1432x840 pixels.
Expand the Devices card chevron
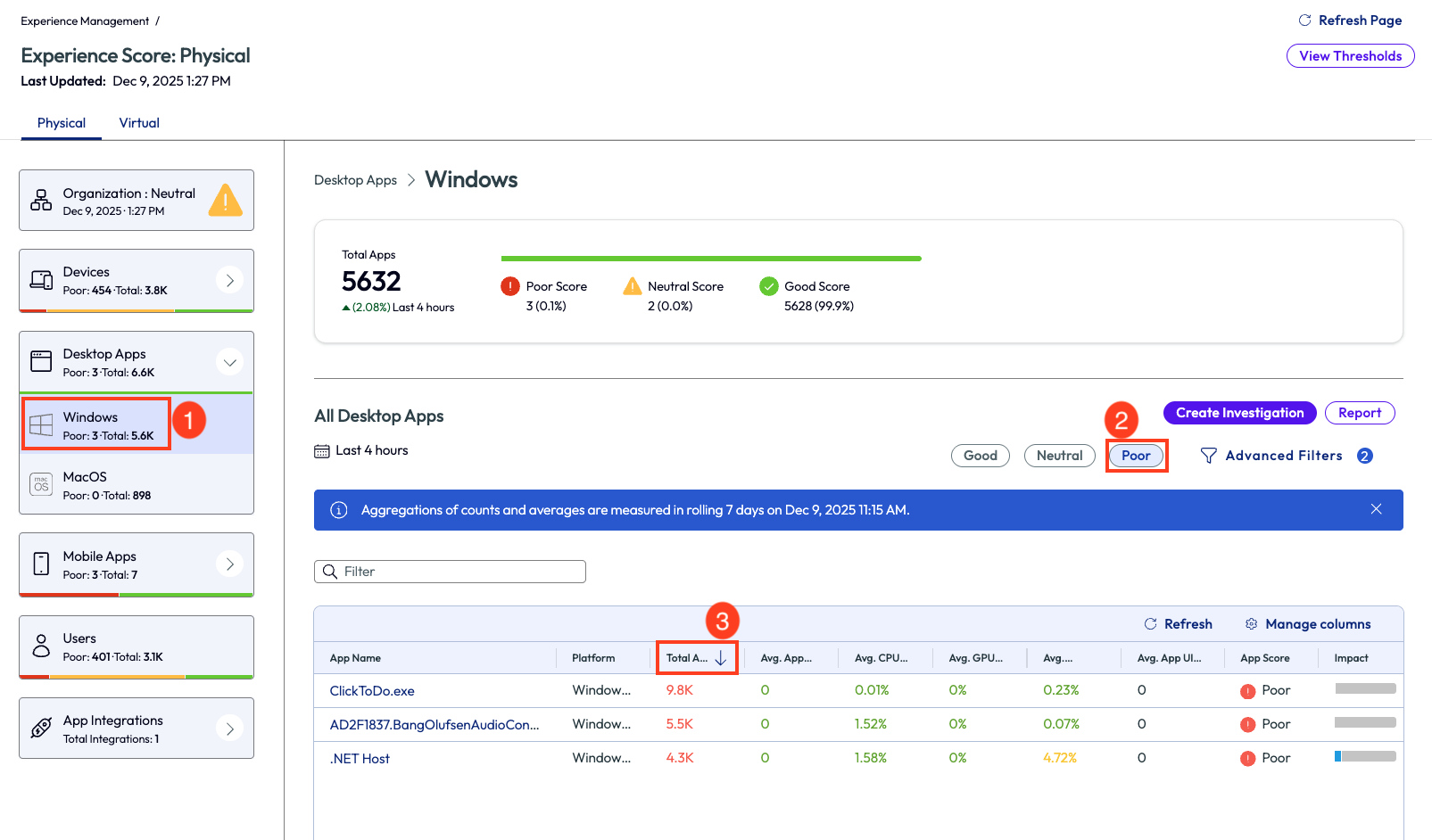229,281
